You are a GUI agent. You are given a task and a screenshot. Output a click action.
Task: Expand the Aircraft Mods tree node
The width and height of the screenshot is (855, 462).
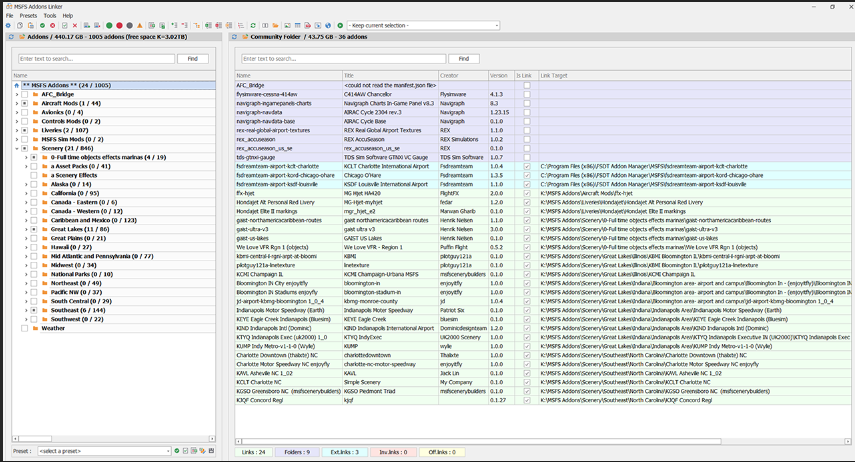[x=17, y=103]
